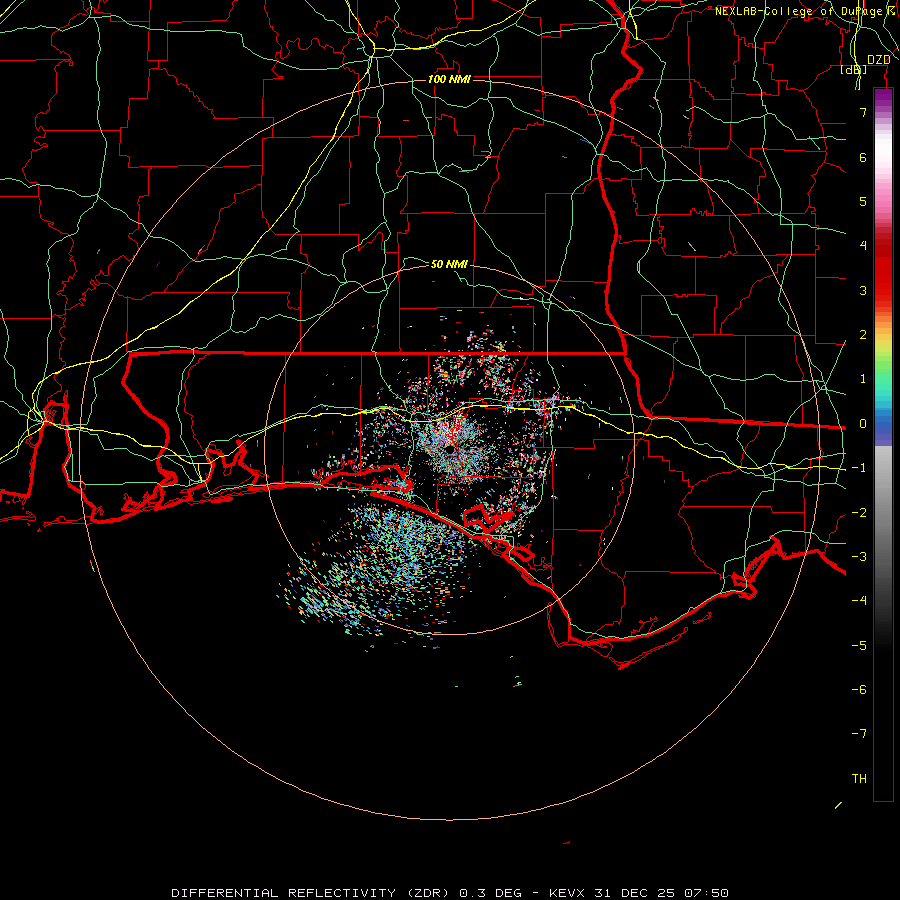Click the 5 dB tick label on scale
Screen dimensions: 900x900
863,201
